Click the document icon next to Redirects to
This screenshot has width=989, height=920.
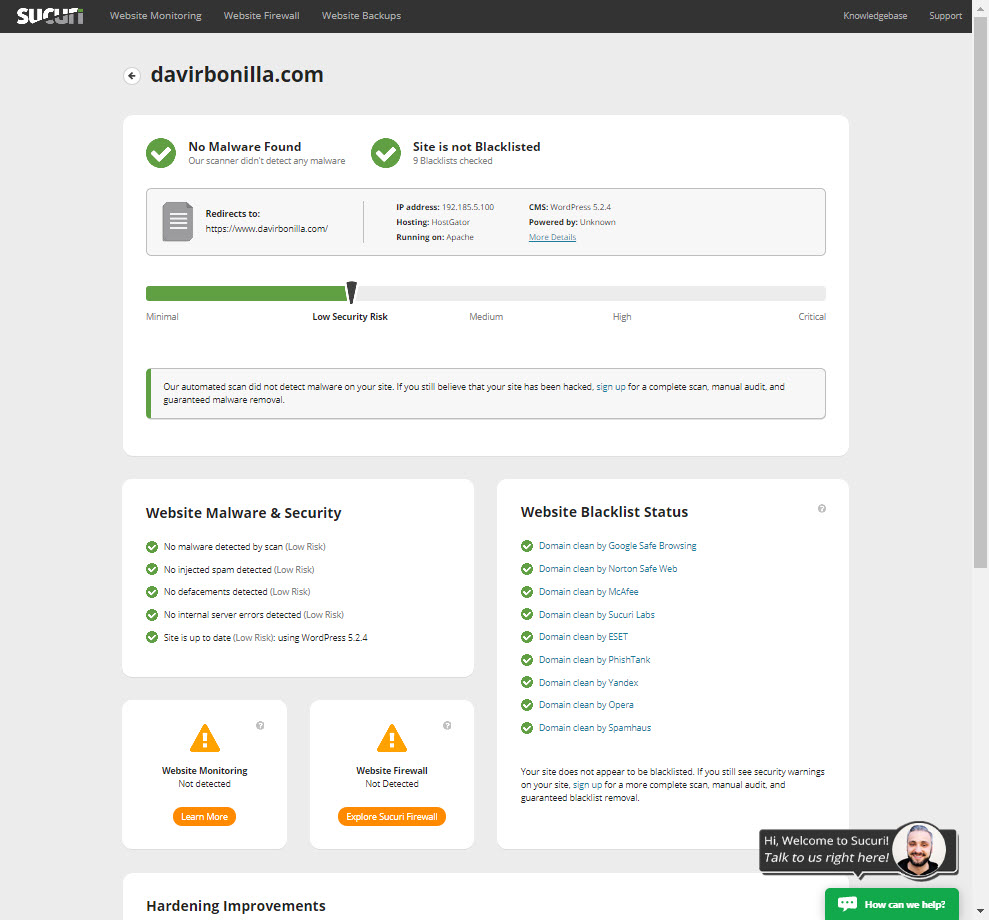tap(177, 221)
